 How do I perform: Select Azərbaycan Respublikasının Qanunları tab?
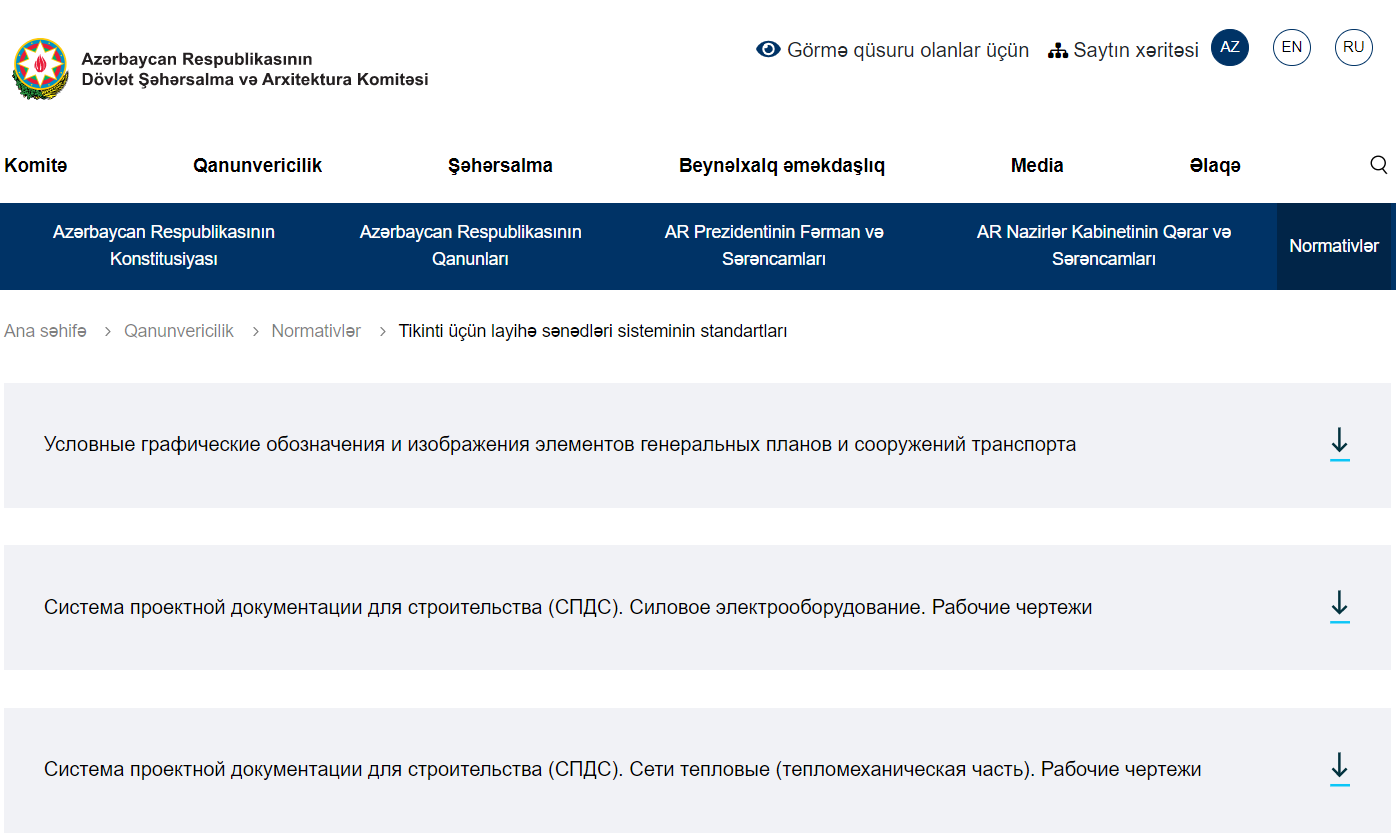point(471,246)
